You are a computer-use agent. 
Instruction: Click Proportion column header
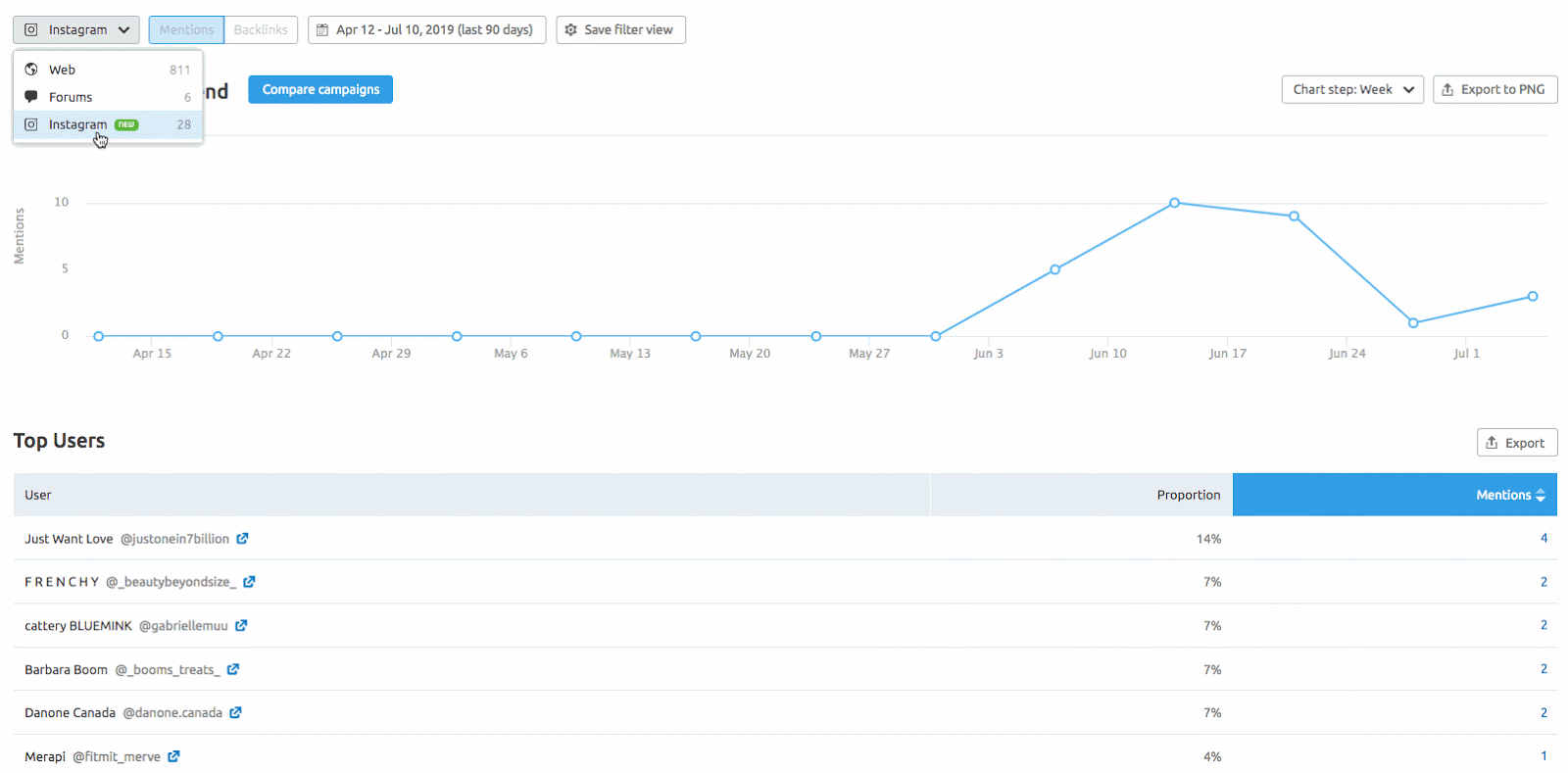coord(1081,495)
